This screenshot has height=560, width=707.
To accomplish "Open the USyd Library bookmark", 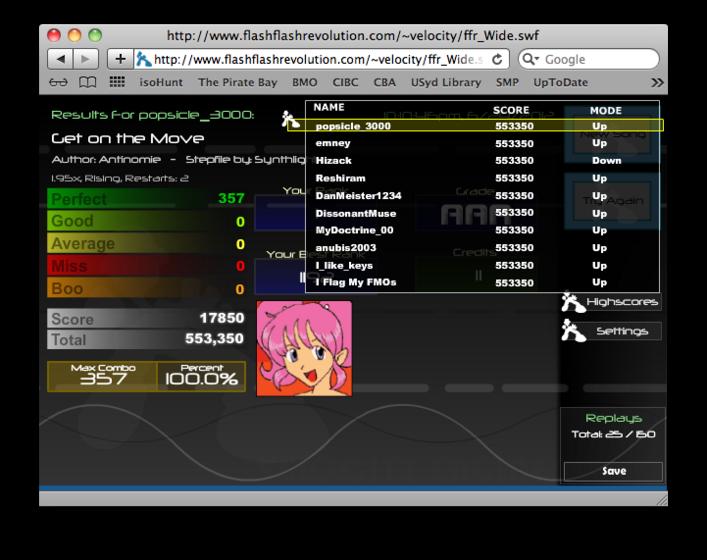I will 446,83.
